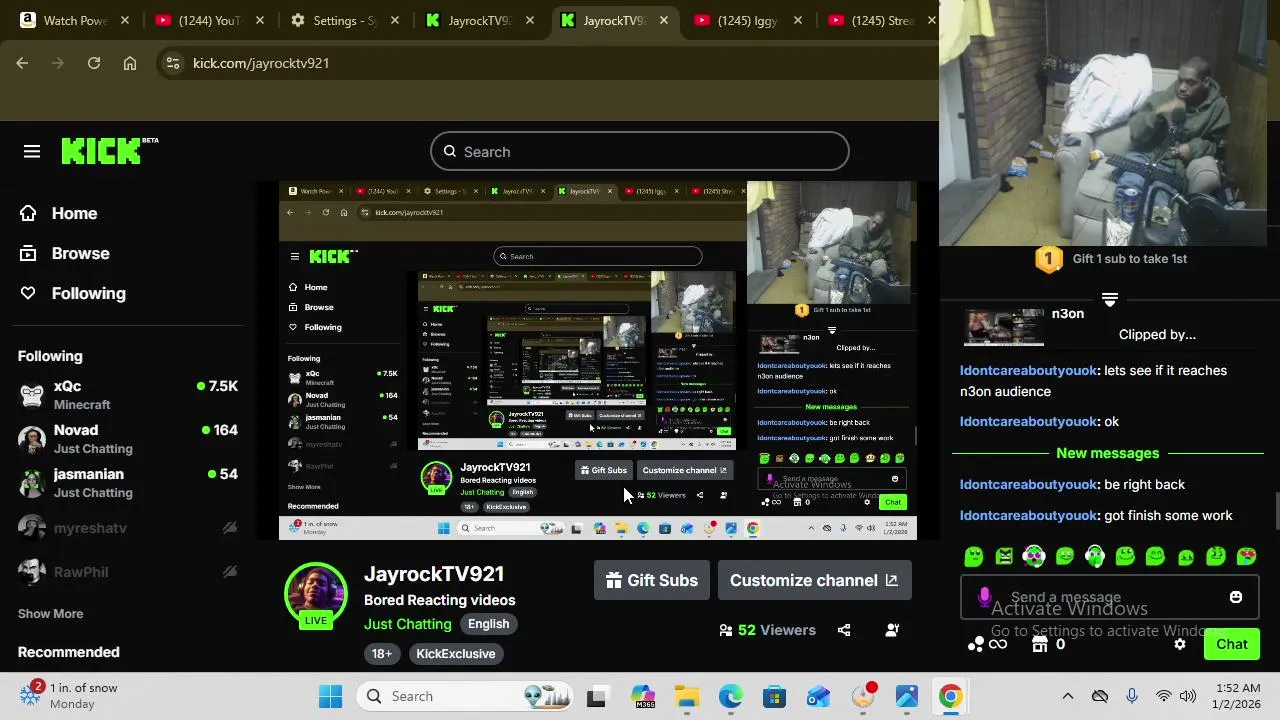Insert the first green blob emote
The image size is (1280, 720).
[974, 556]
